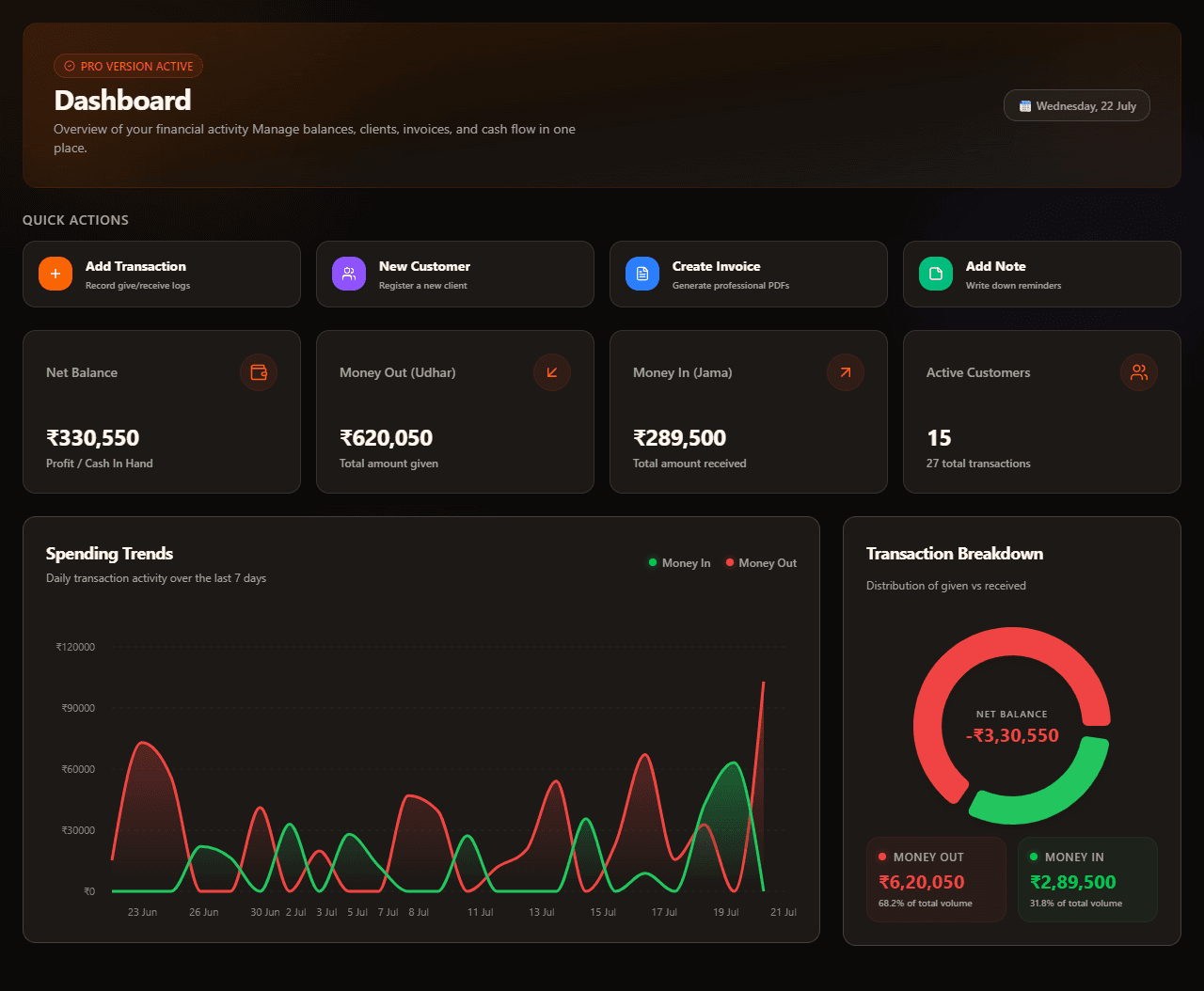This screenshot has width=1204, height=991.
Task: Click the 68.2% of total volume text
Action: click(x=926, y=904)
